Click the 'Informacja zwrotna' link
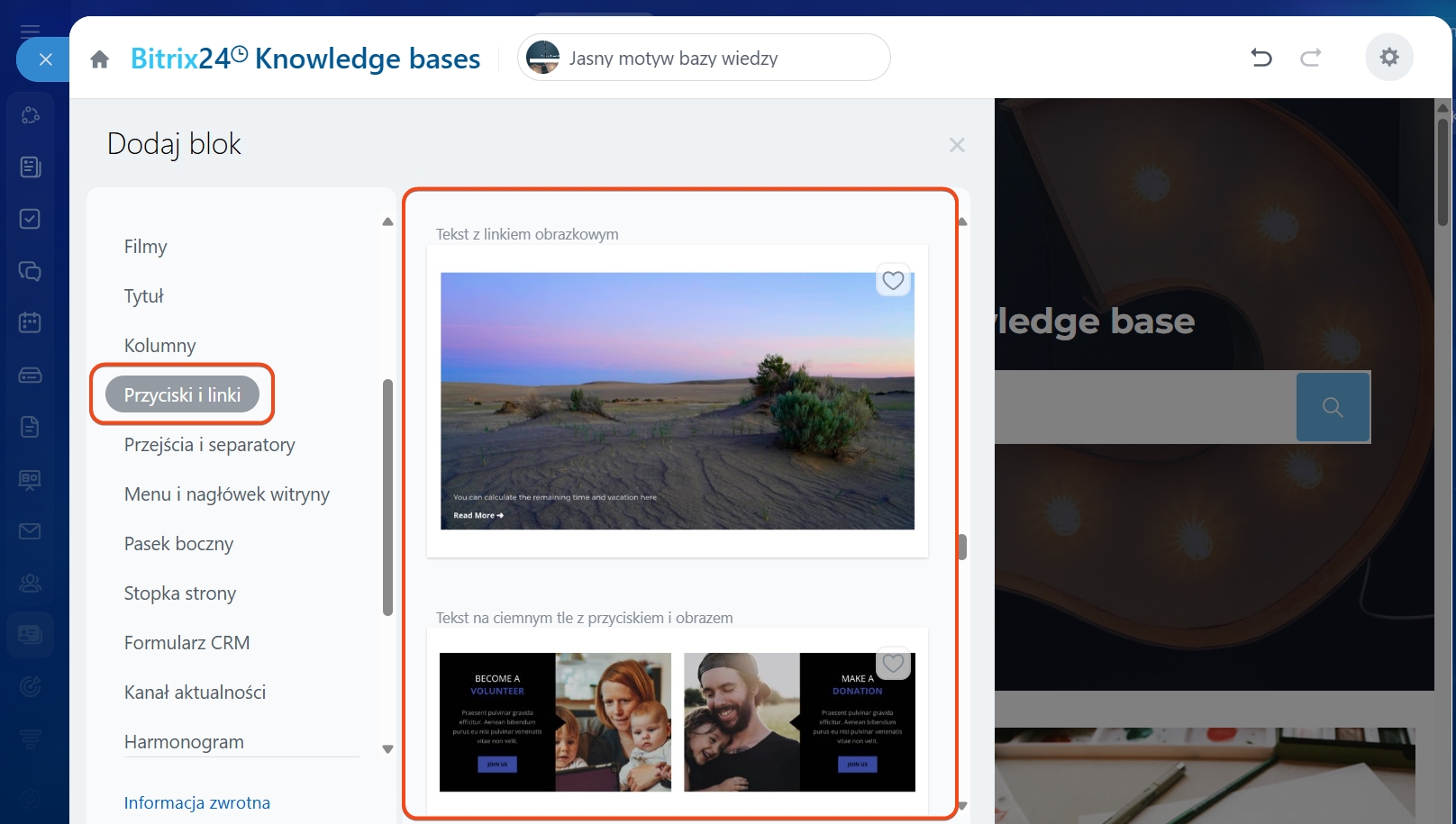The width and height of the screenshot is (1456, 824). click(x=196, y=802)
